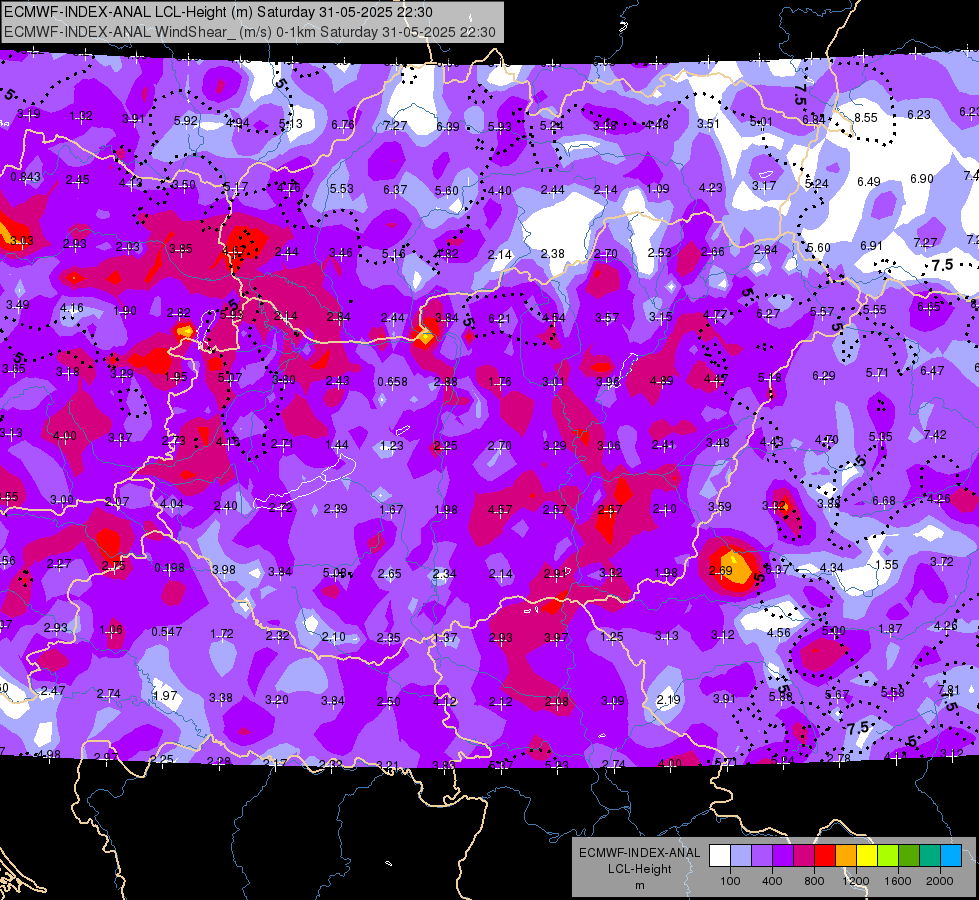Click the wind shear value 2.38
Image resolution: width=979 pixels, height=900 pixels.
pyautogui.click(x=553, y=254)
